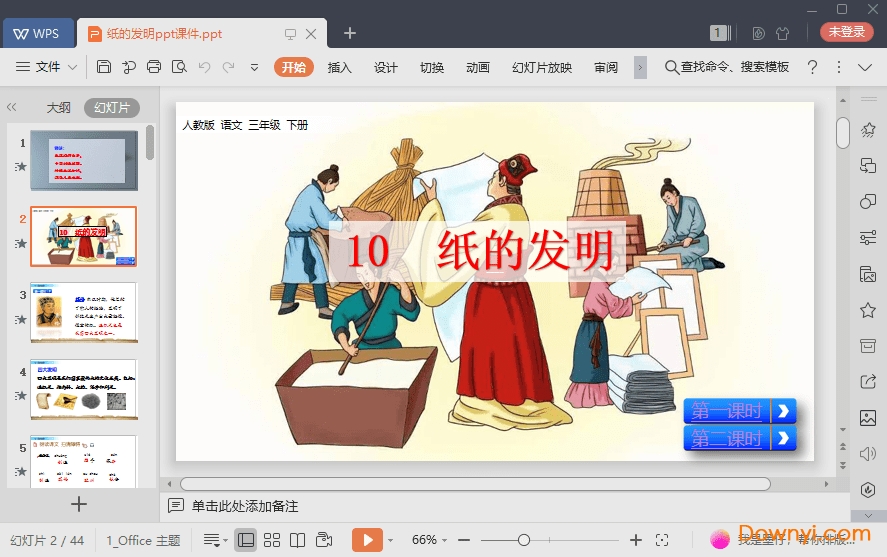Switch to 大纲 outline view
Screen dimensions: 887x557
(58, 107)
